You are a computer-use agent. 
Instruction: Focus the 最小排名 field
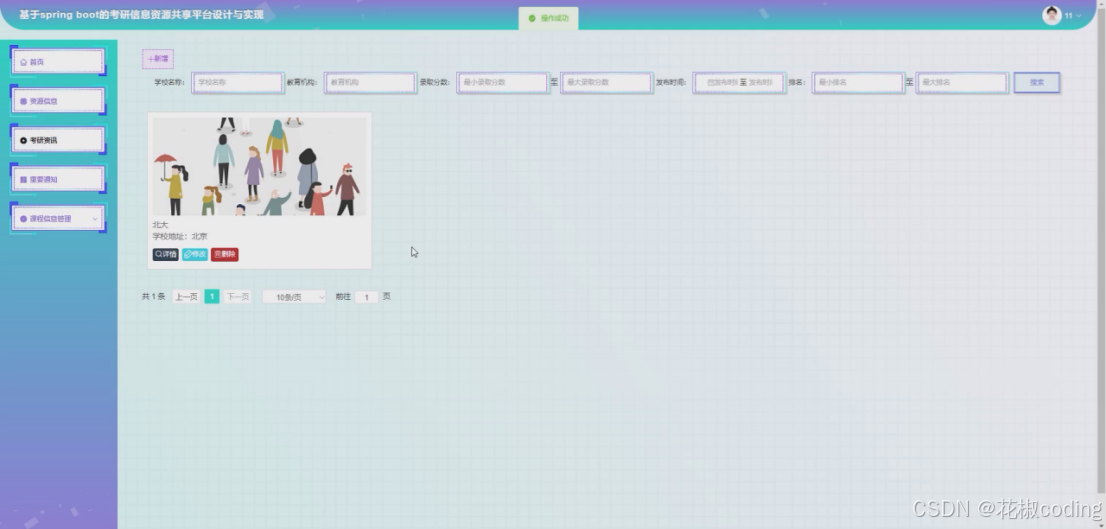(x=858, y=83)
